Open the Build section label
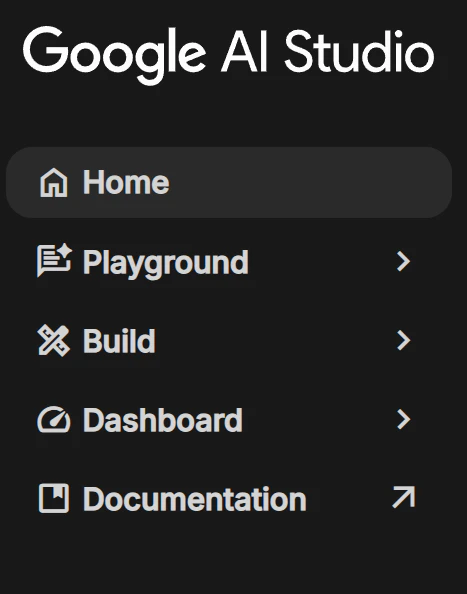 (119, 341)
